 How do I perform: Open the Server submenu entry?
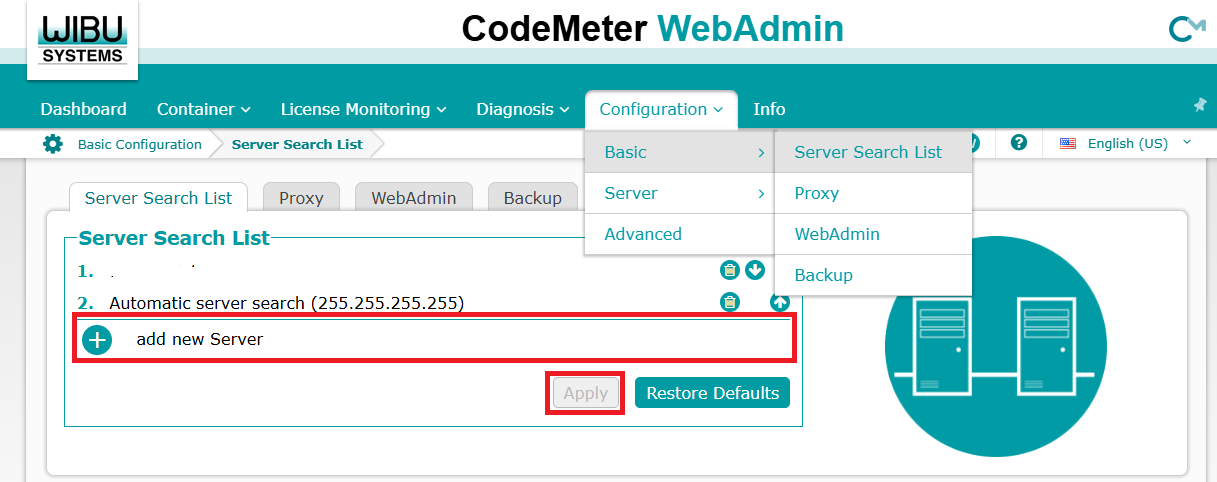679,193
